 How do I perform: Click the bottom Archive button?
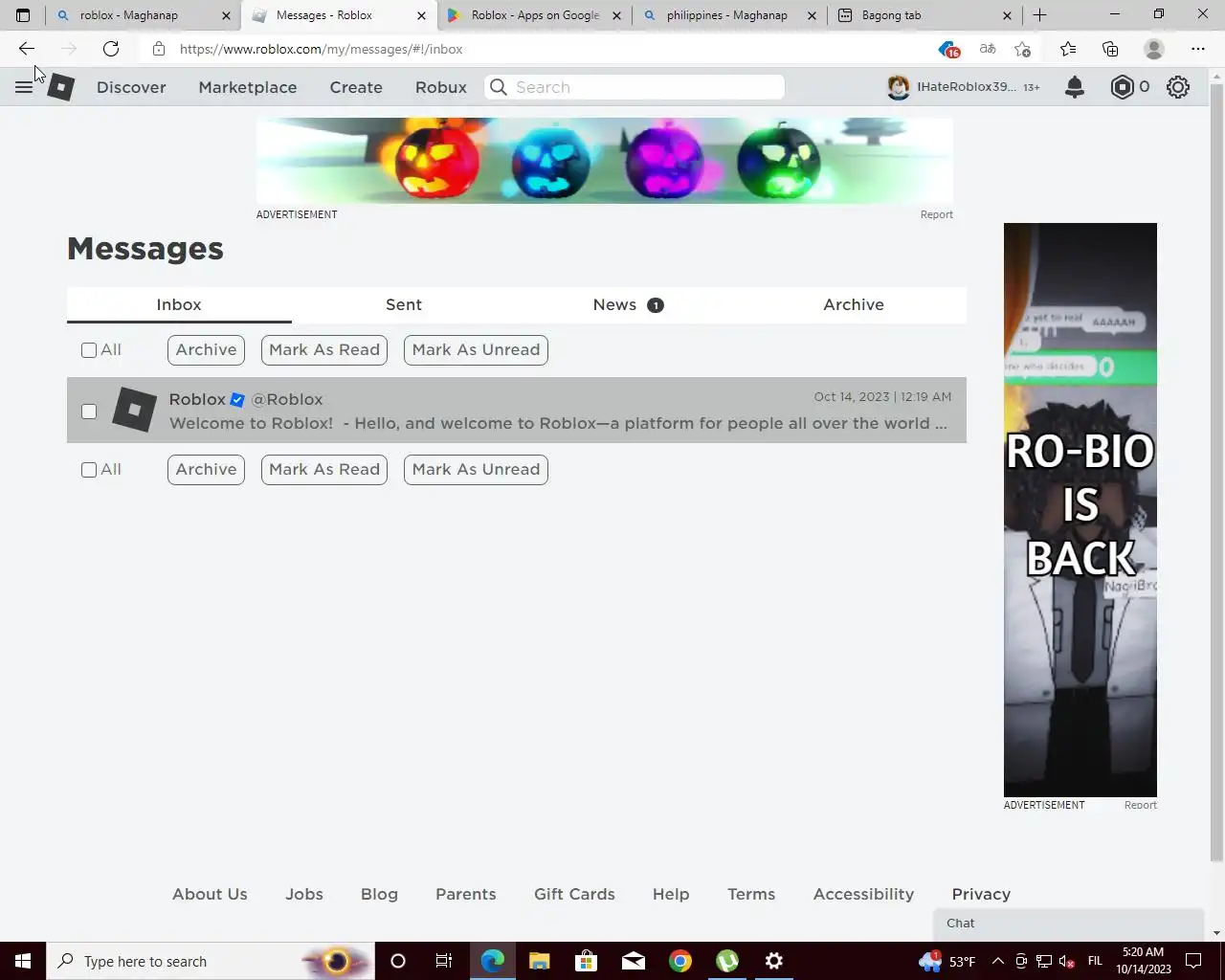pyautogui.click(x=206, y=469)
